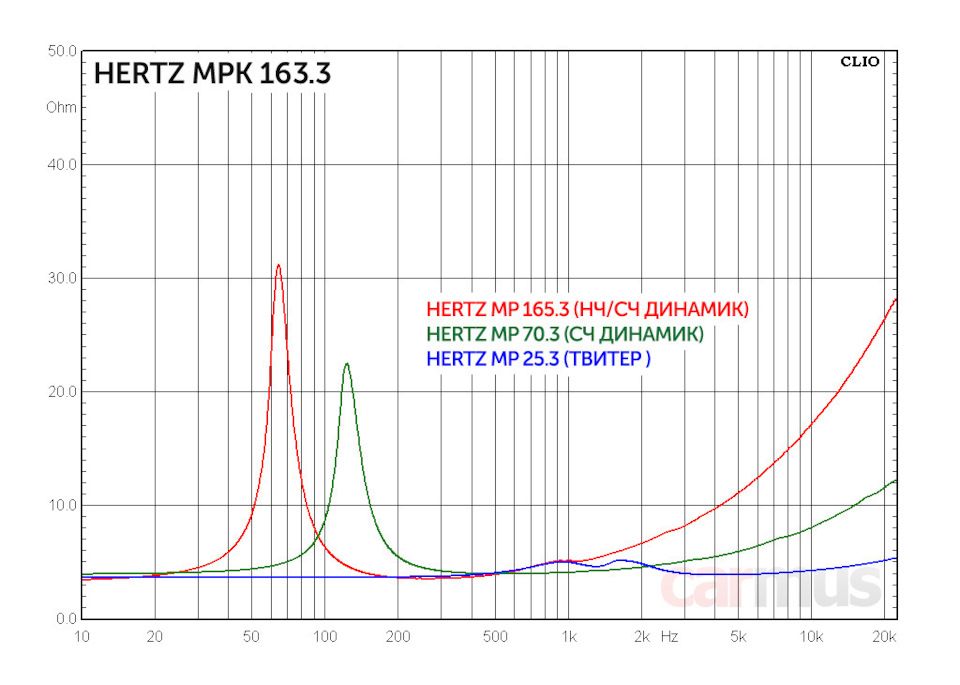Viewport: 960px width, 685px height.
Task: Click the 50 label on the frequency axis
Action: pyautogui.click(x=251, y=637)
